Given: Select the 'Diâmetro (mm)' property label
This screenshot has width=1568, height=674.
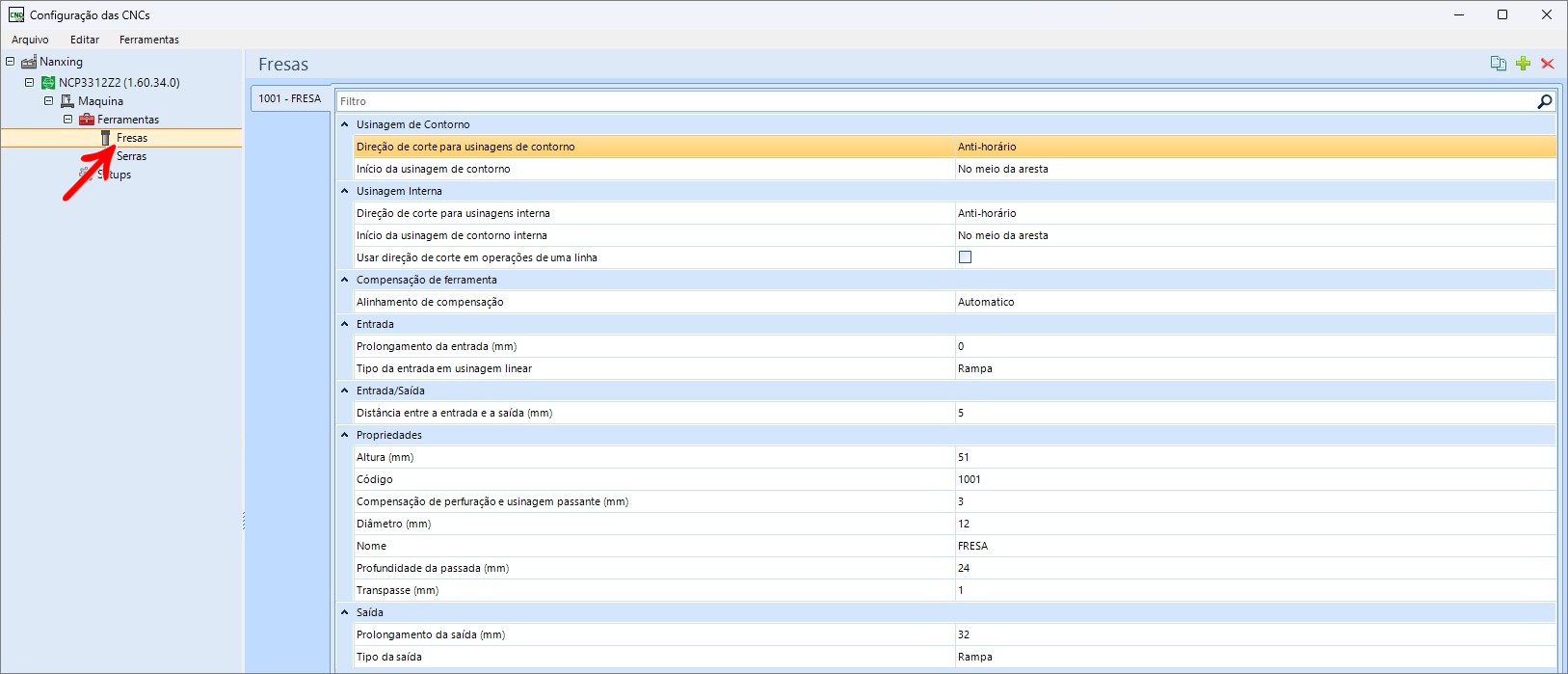Looking at the screenshot, I should (393, 524).
